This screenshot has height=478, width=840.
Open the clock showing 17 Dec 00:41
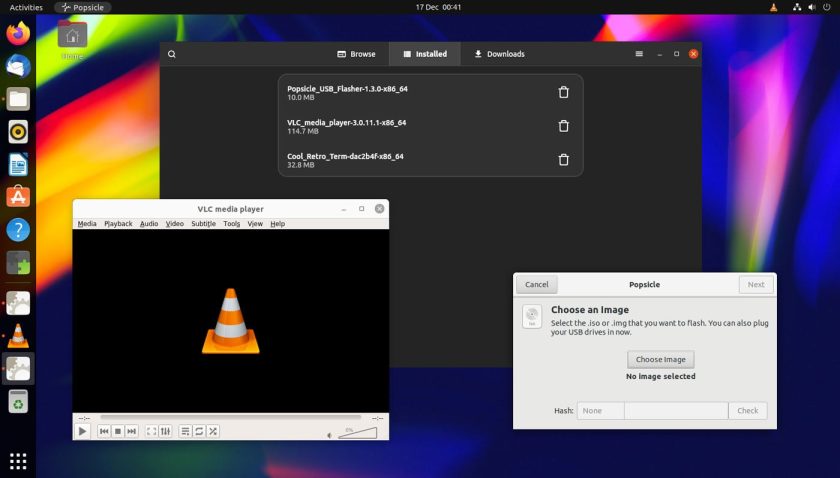pos(438,8)
